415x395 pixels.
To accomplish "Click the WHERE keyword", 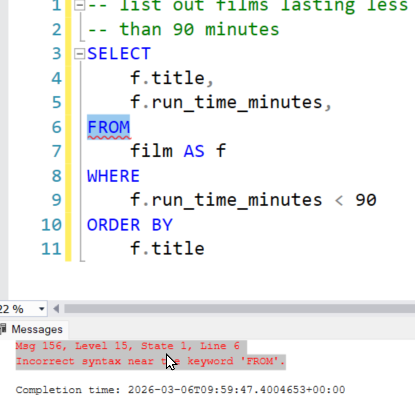I will [113, 176].
